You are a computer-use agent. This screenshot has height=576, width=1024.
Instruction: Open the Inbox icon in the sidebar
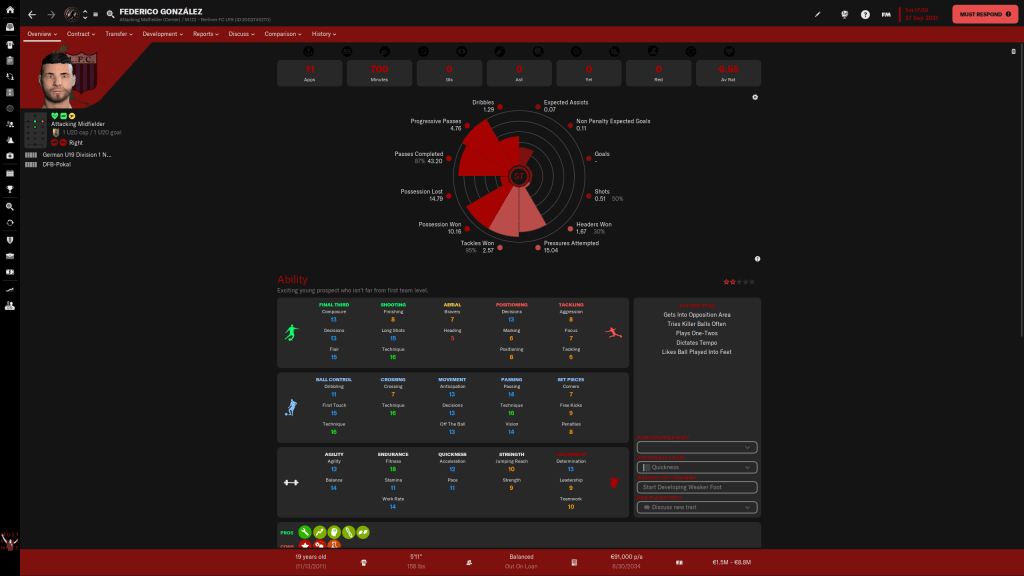(x=9, y=28)
